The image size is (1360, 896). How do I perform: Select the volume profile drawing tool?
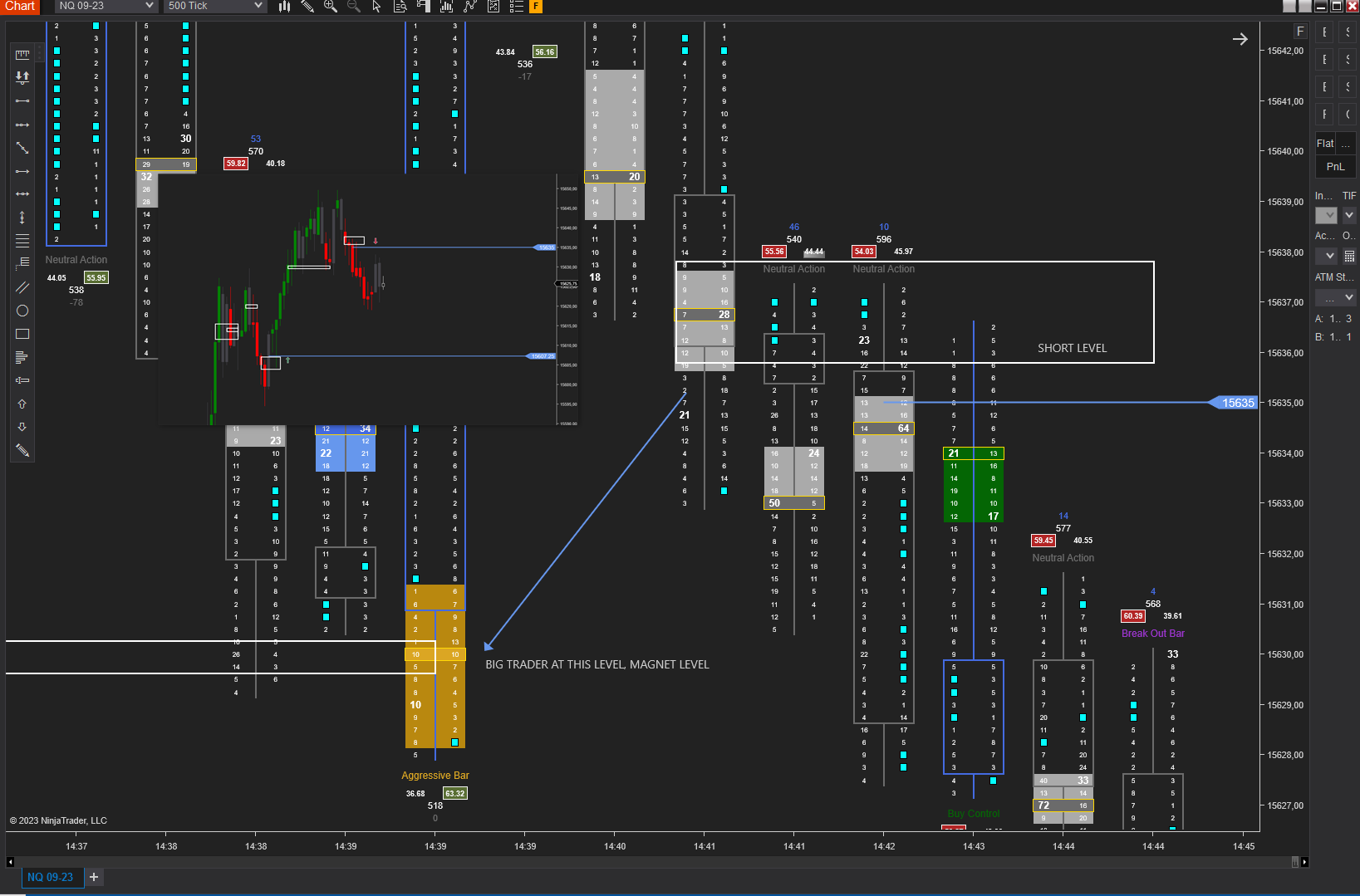[22, 357]
